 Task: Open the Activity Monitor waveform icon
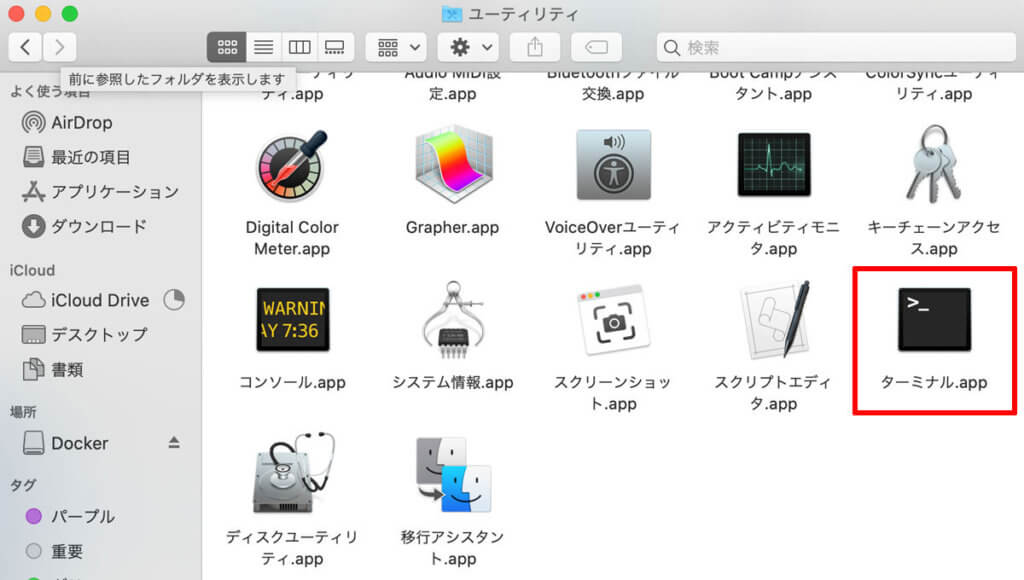pyautogui.click(x=773, y=165)
